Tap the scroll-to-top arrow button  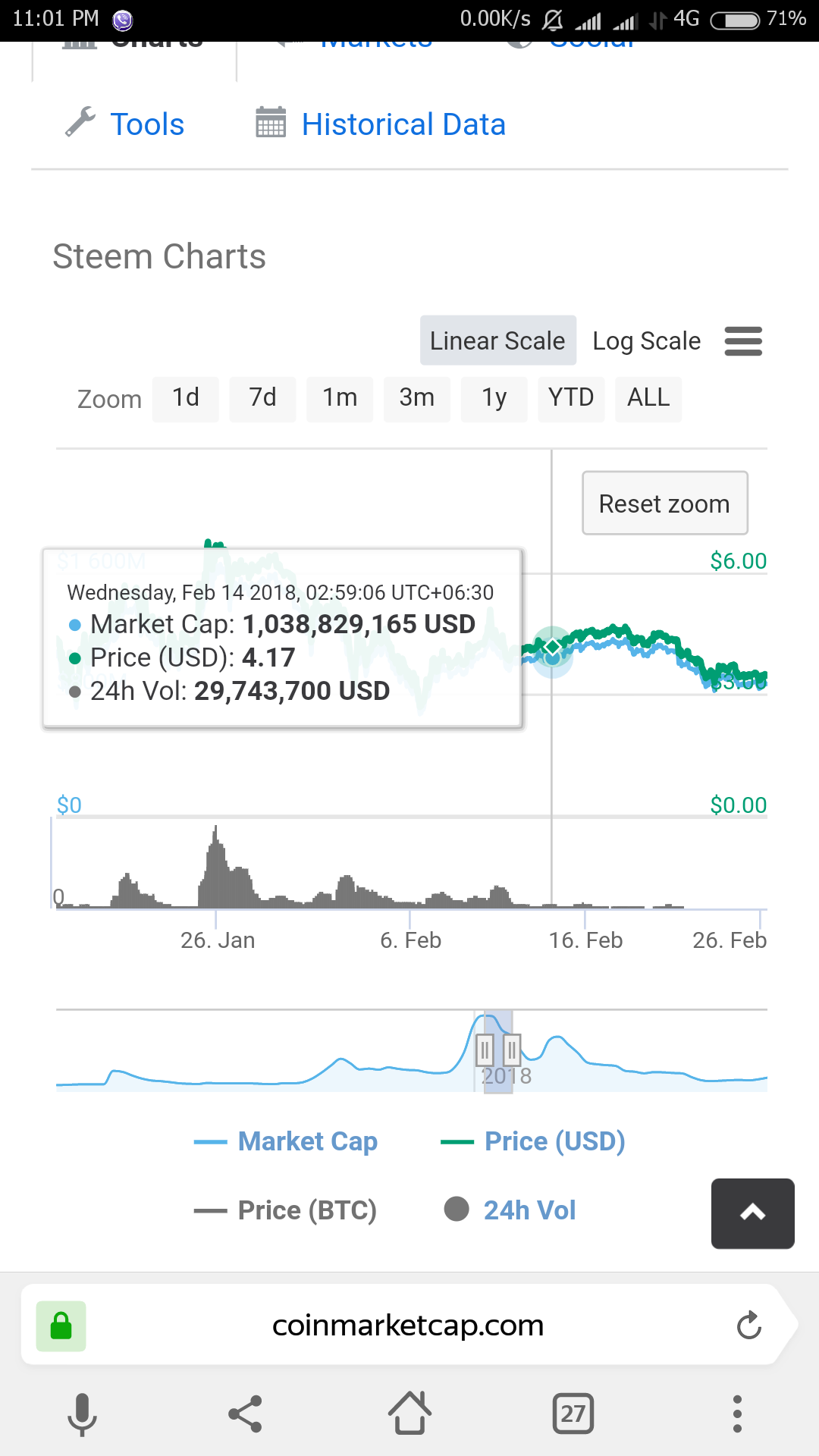[x=752, y=1213]
